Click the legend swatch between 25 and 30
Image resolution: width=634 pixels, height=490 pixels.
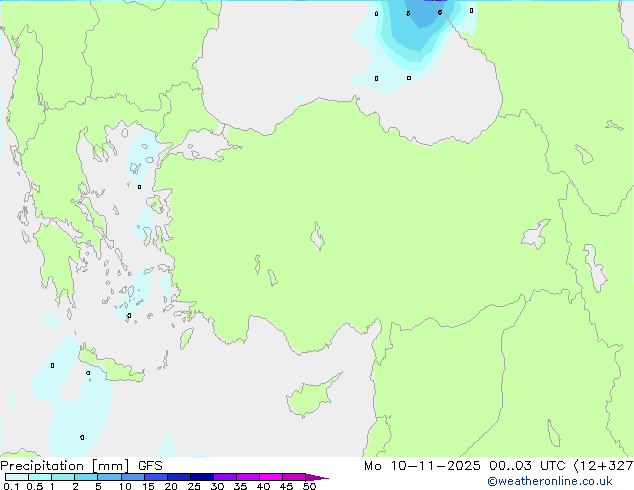pos(202,477)
